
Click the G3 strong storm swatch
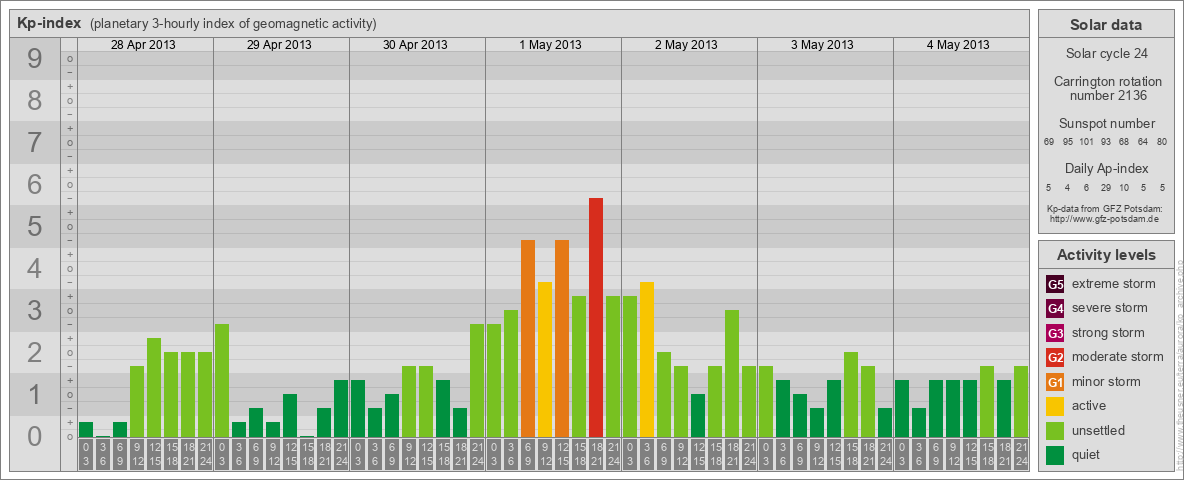(x=1055, y=333)
